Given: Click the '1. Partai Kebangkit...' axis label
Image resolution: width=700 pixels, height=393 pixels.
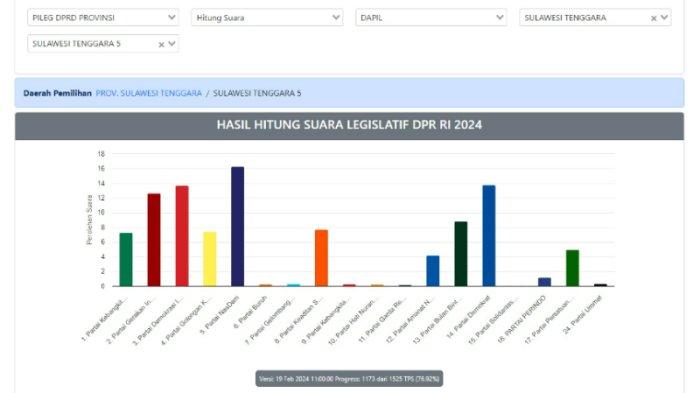Looking at the screenshot, I should 104,319.
